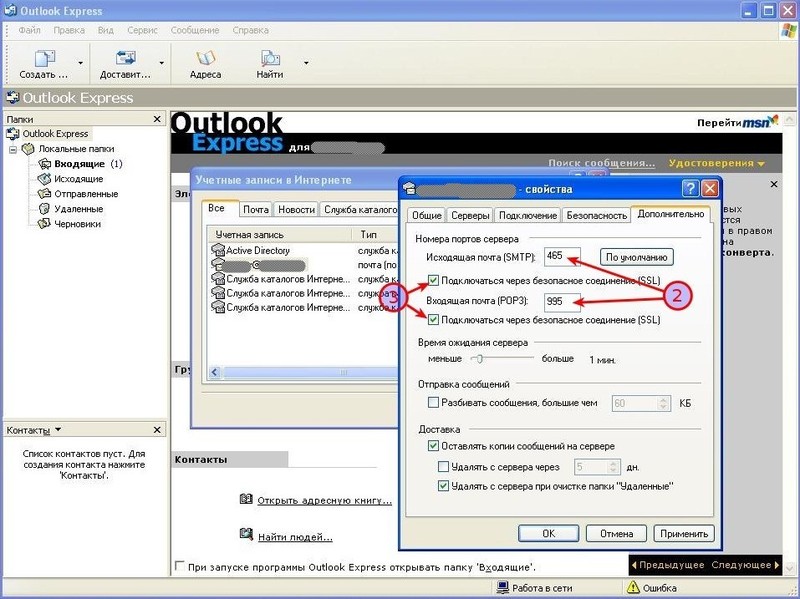Click the Outlook Express title bar icon
Viewport: 800px width, 599px height.
[10, 10]
